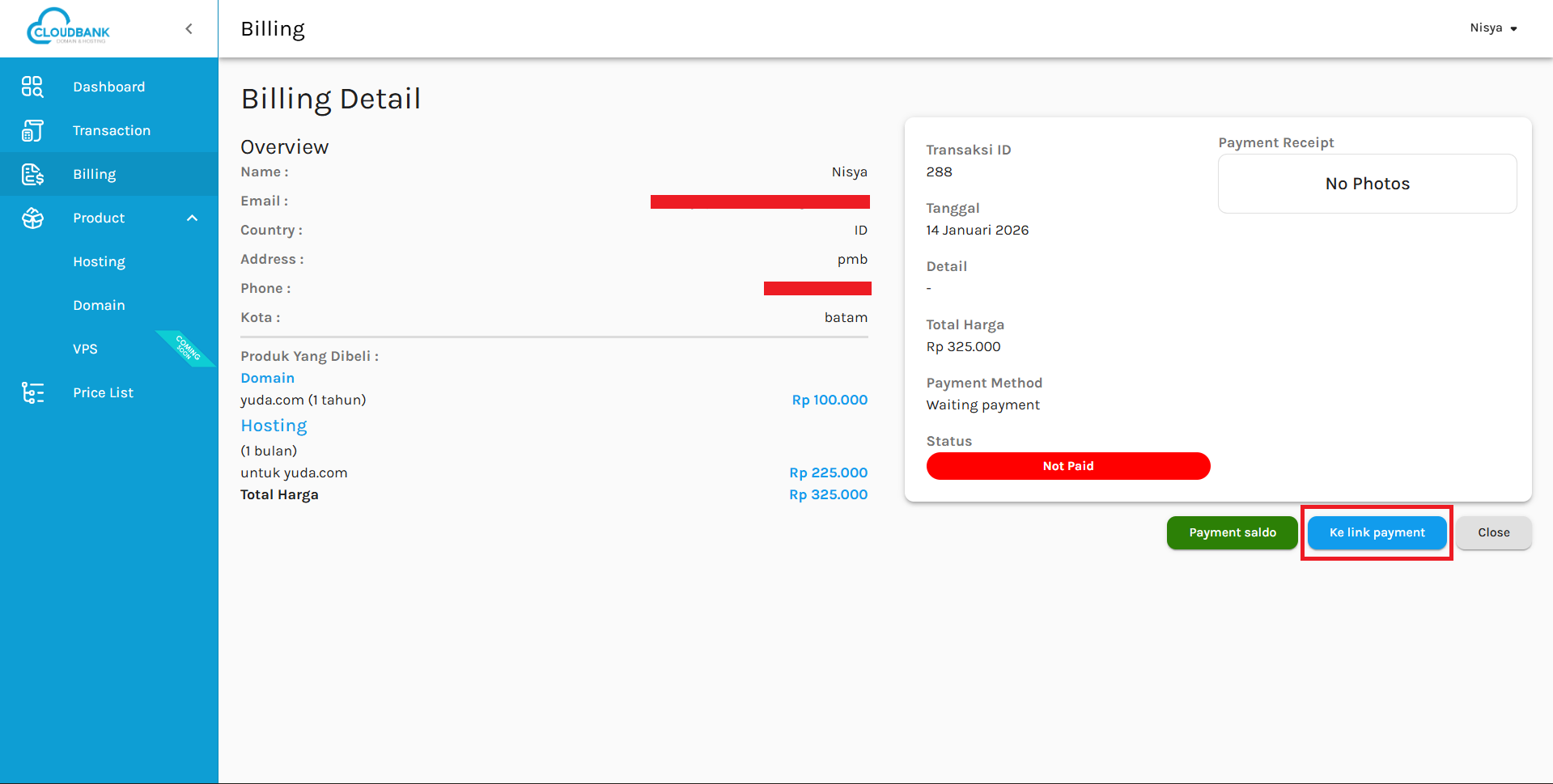
Task: Click the Hosting product heading link
Action: point(274,426)
